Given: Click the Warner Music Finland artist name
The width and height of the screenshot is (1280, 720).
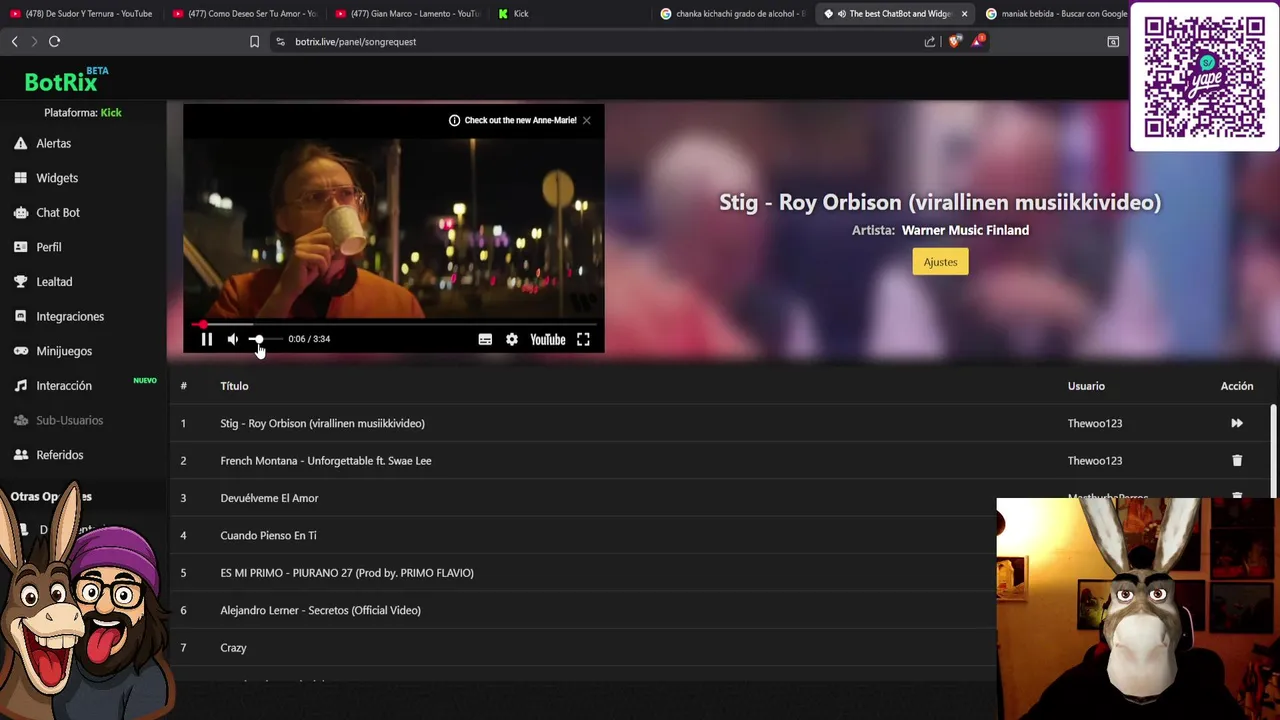Looking at the screenshot, I should 965,230.
